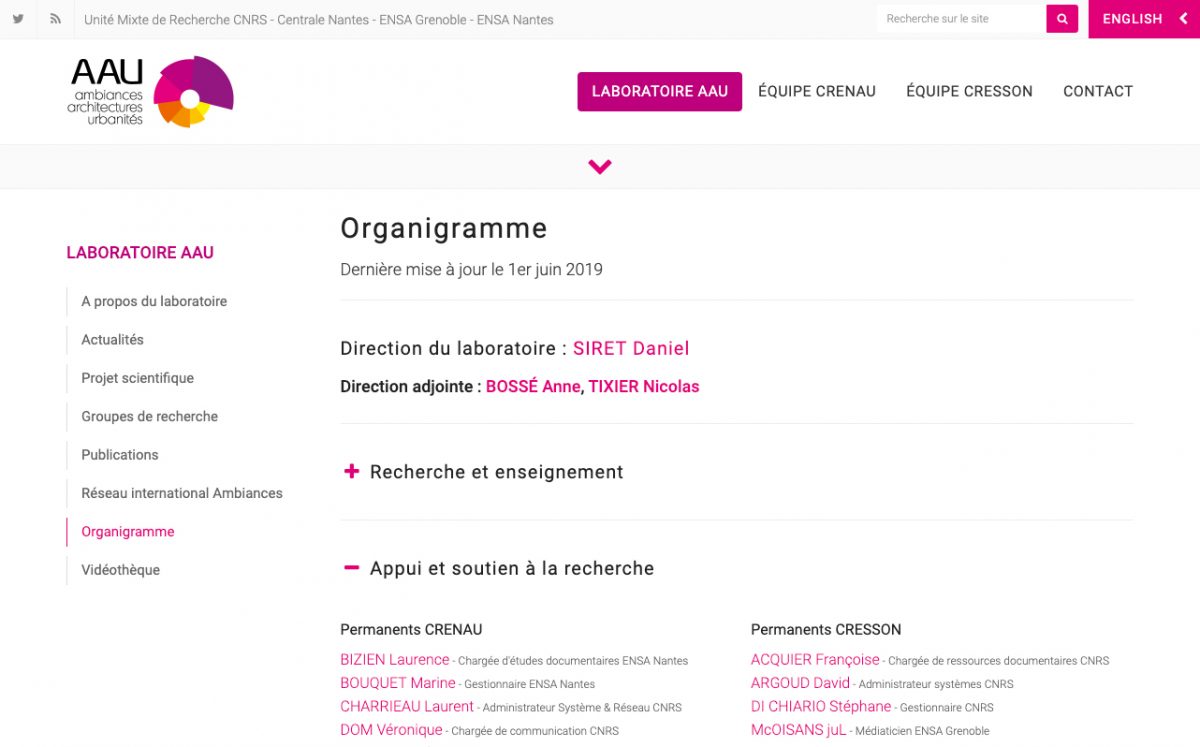Viewport: 1200px width, 747px height.
Task: Open the Laboratoire AAU menu
Action: 659,91
